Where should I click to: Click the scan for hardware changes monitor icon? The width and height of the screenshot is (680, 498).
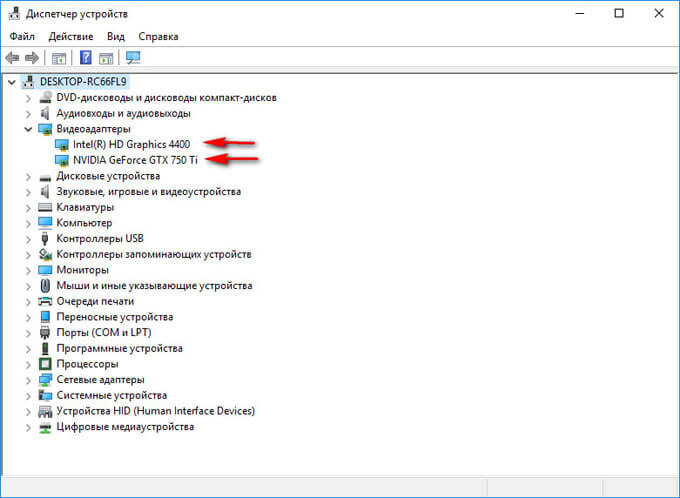click(133, 58)
